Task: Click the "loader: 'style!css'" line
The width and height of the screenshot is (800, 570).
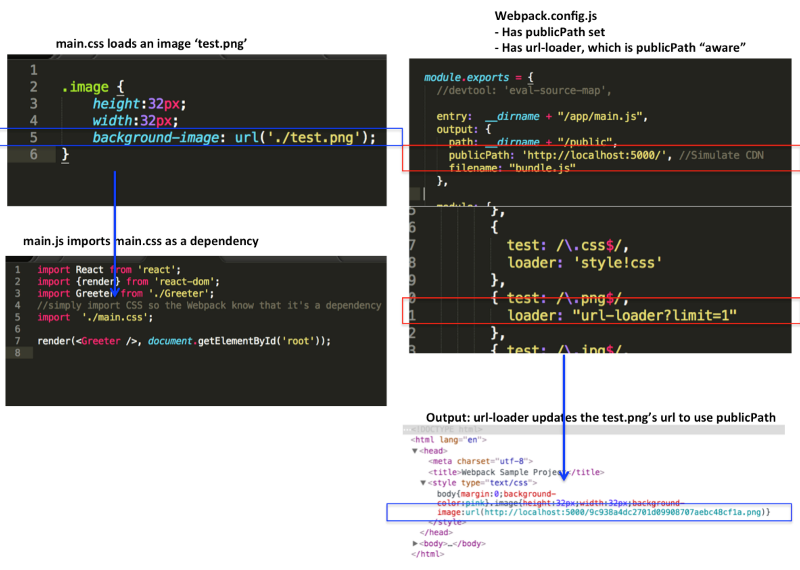Action: pyautogui.click(x=585, y=263)
